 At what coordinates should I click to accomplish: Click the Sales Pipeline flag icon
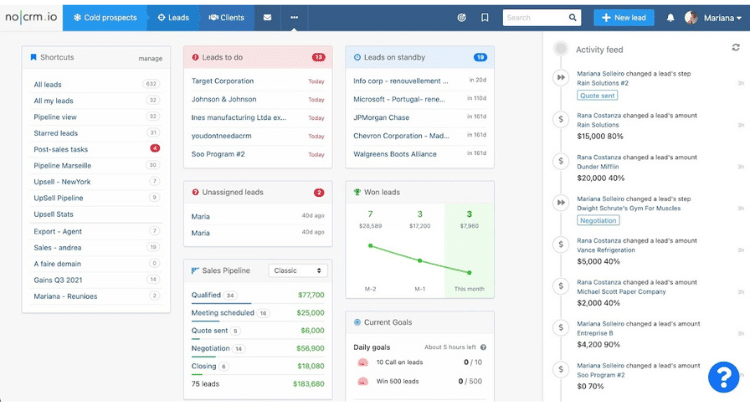(x=195, y=271)
